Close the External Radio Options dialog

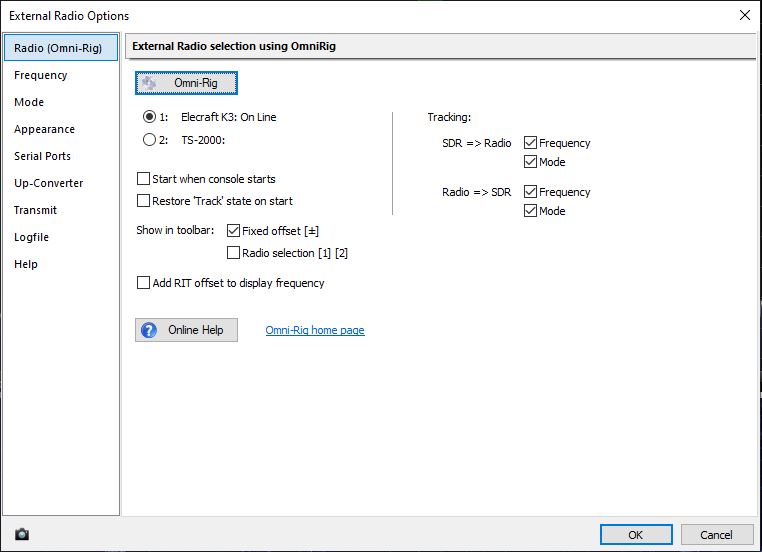point(744,15)
